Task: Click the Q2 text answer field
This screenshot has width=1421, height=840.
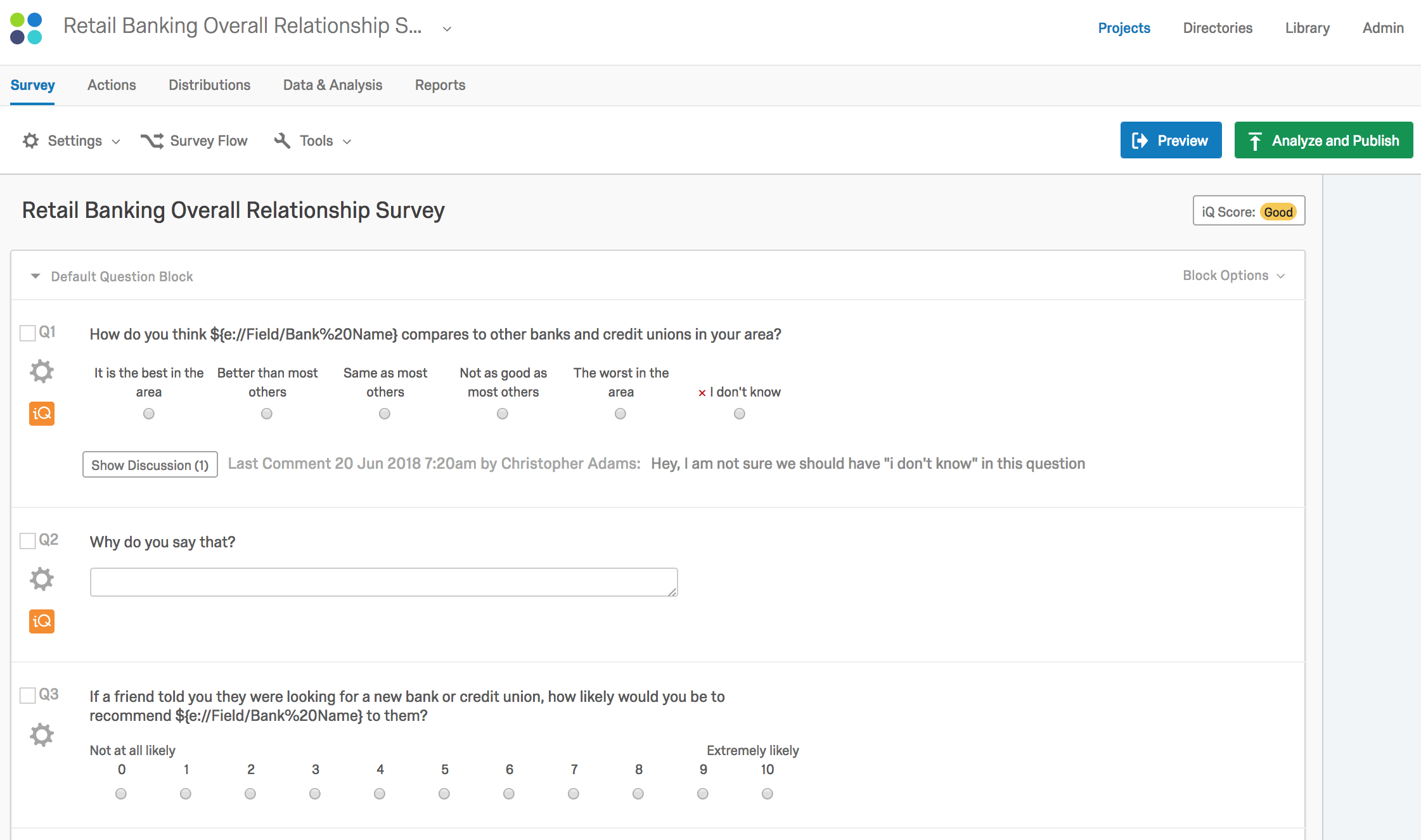Action: (383, 582)
